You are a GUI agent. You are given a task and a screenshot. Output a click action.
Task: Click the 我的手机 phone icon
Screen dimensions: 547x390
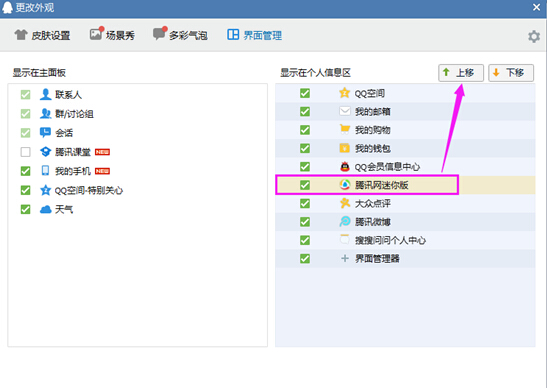coord(45,171)
